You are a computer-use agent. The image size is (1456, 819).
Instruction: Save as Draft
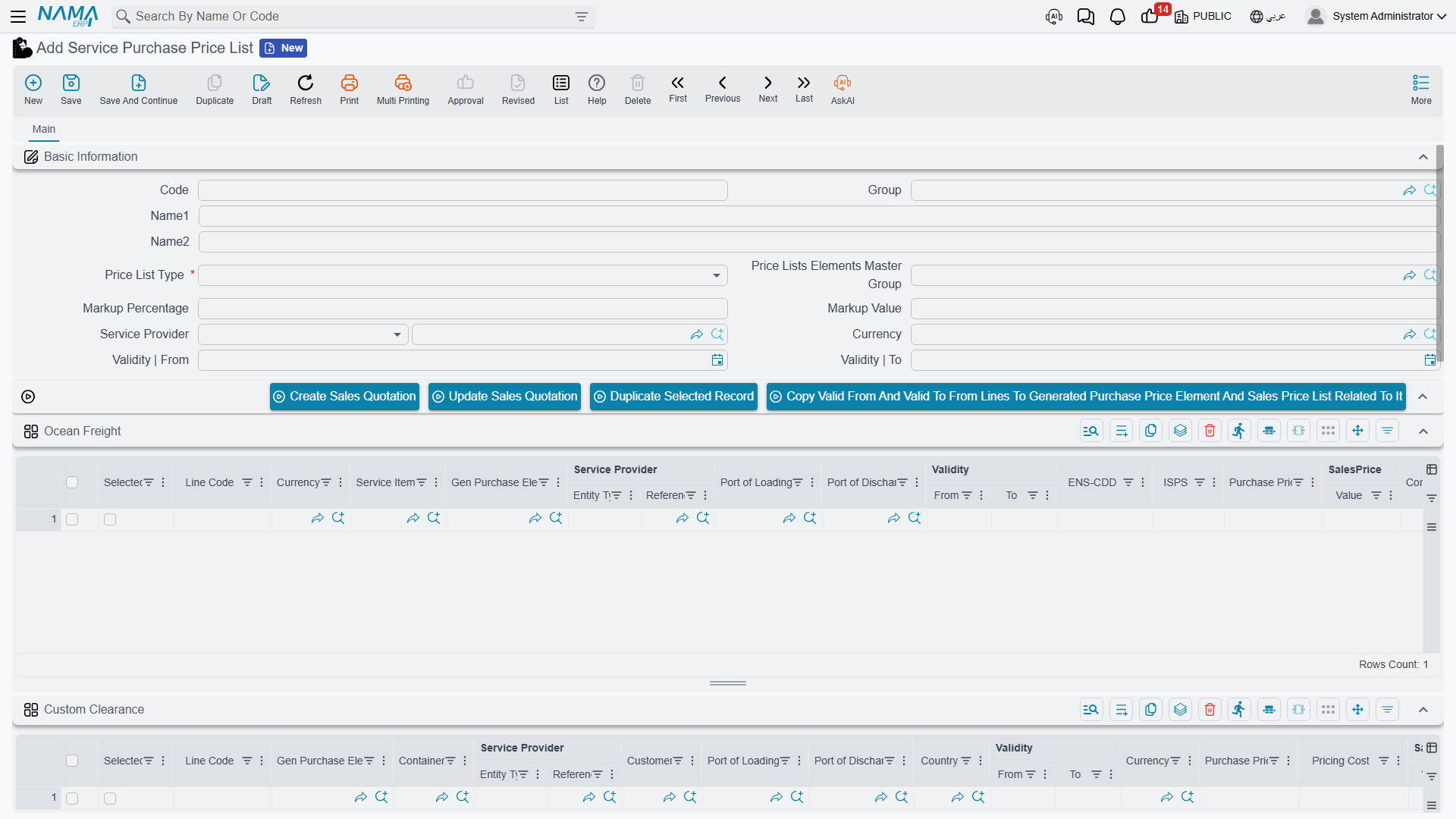[262, 89]
